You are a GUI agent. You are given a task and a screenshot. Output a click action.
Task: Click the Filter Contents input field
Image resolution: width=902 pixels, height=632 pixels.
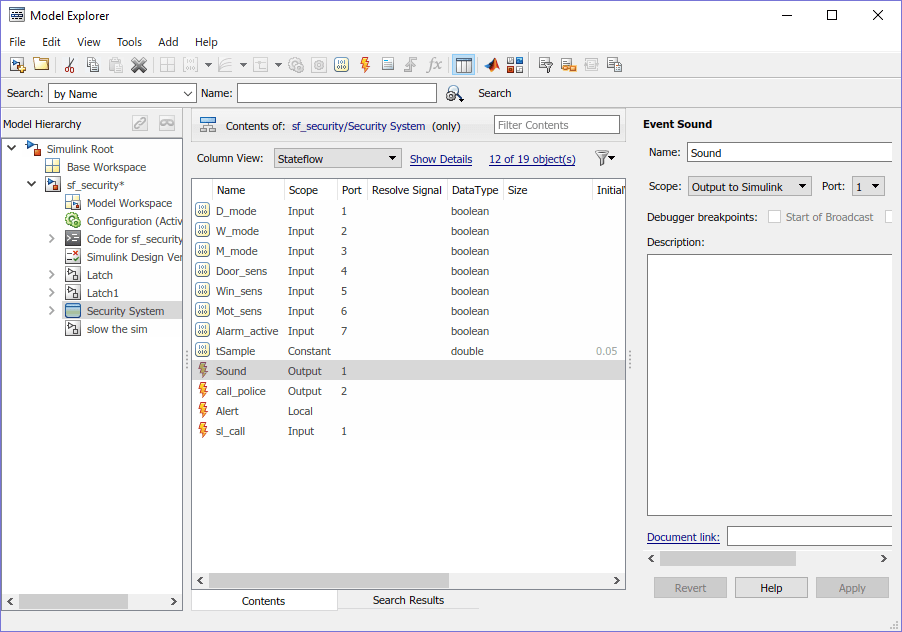tap(557, 125)
